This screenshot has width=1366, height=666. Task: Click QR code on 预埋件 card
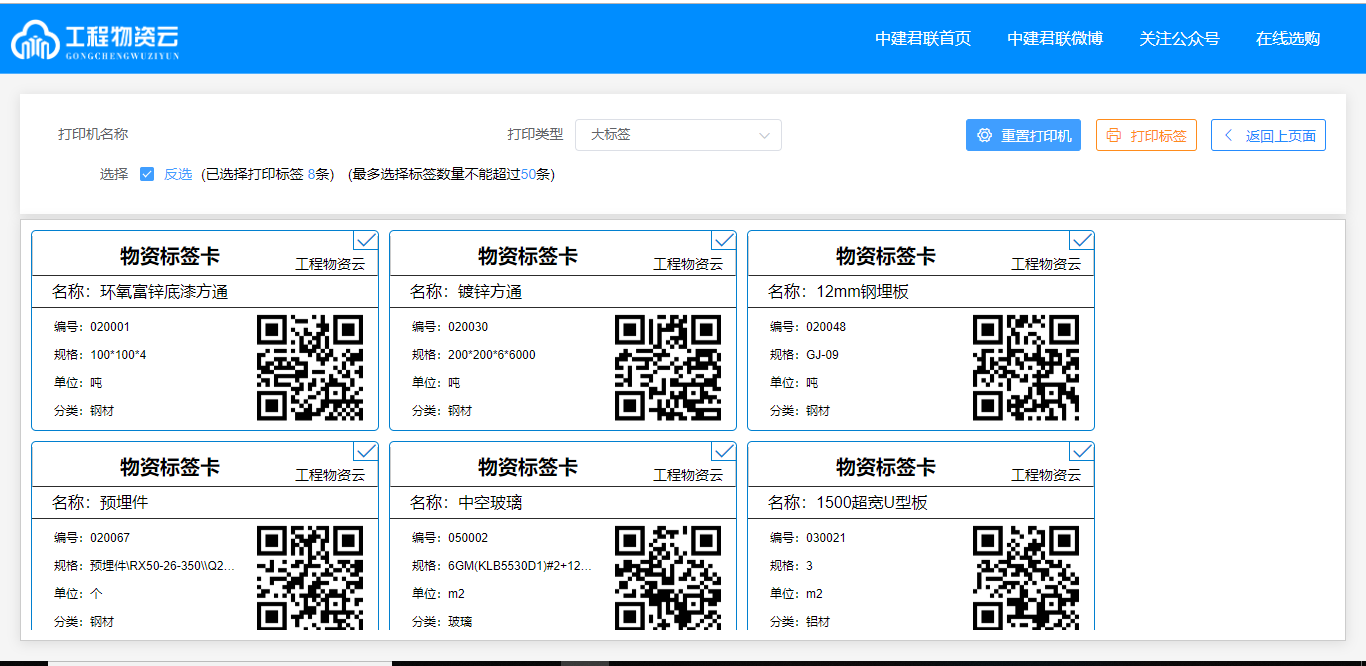(x=310, y=577)
